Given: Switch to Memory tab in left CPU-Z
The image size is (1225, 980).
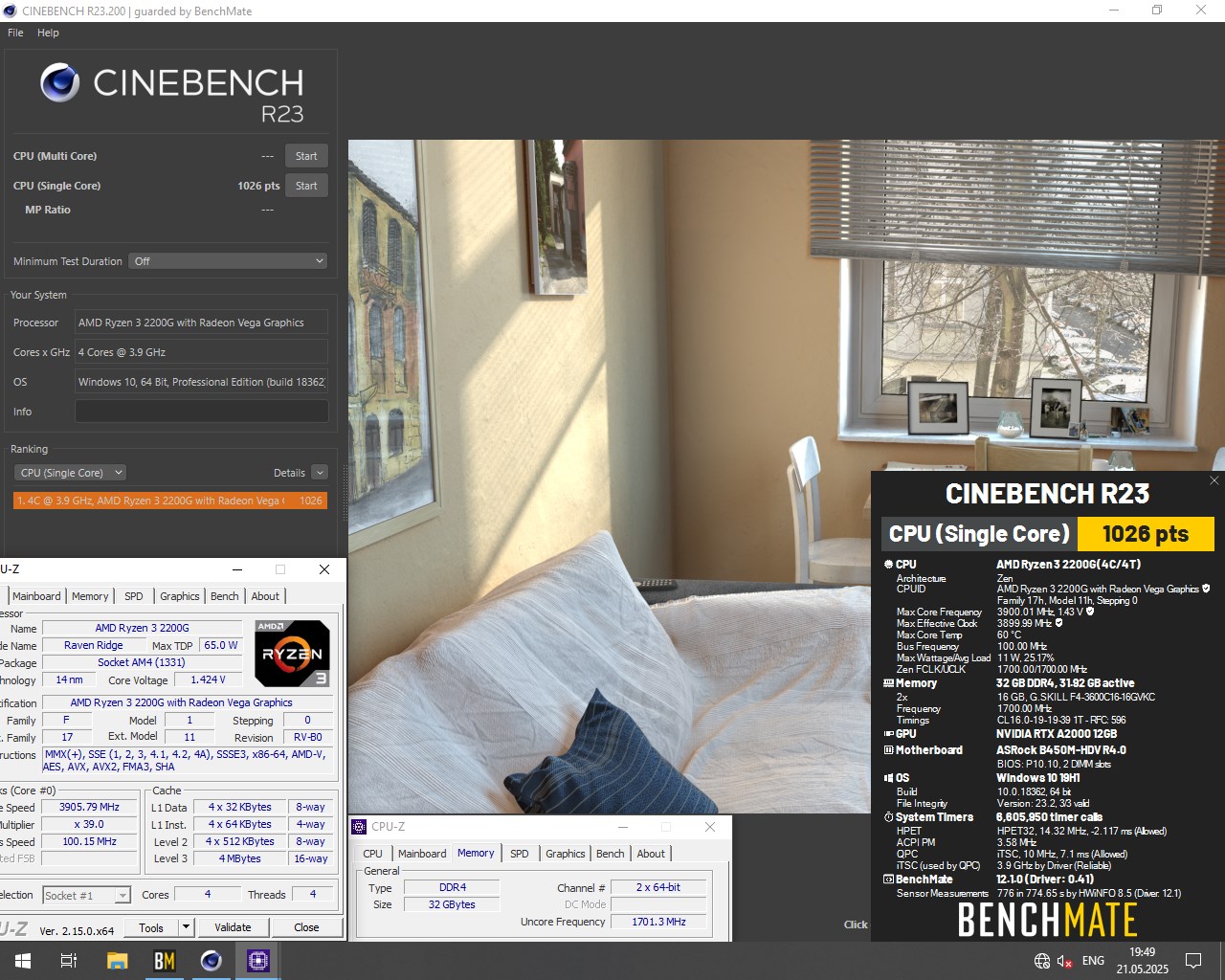Looking at the screenshot, I should pos(90,596).
